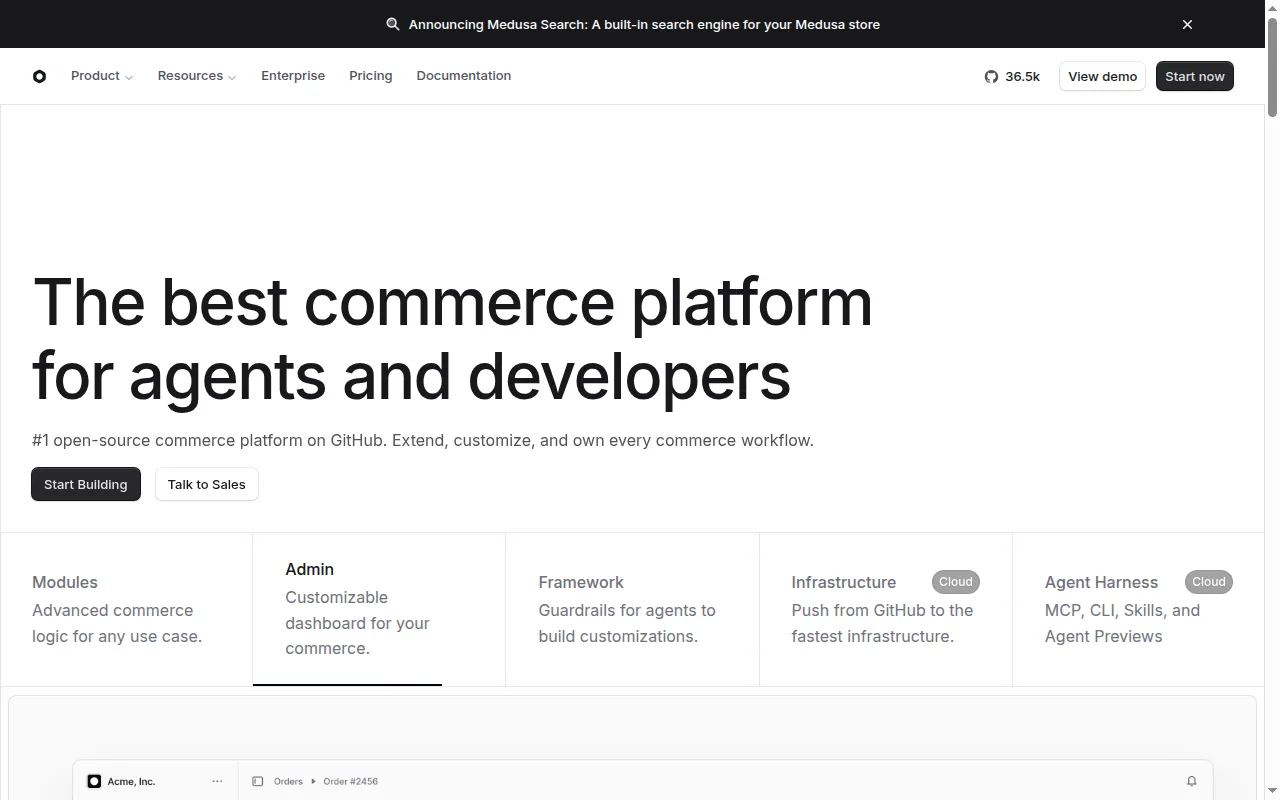Click Order #2456 breadcrumb text
Image resolution: width=1280 pixels, height=800 pixels.
point(350,781)
